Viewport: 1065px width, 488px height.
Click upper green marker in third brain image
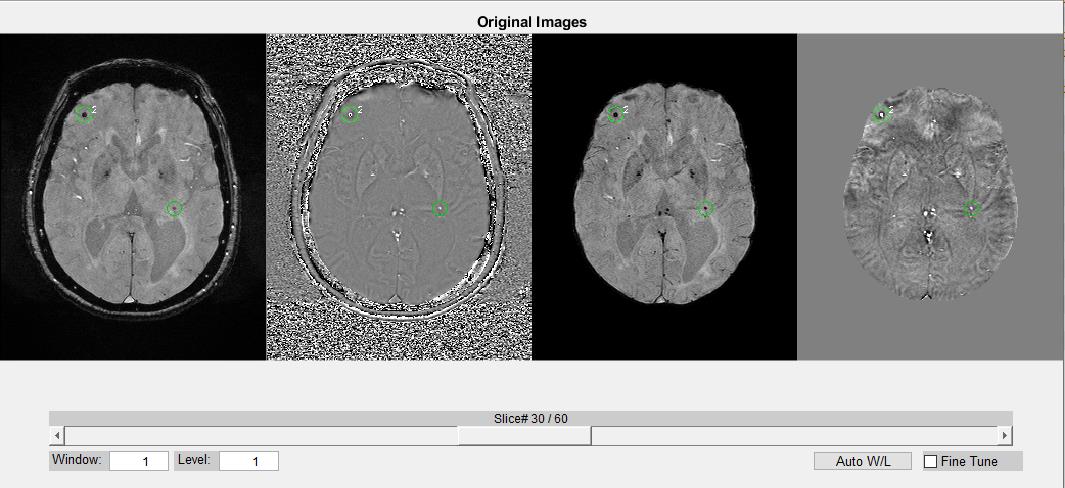(x=616, y=114)
